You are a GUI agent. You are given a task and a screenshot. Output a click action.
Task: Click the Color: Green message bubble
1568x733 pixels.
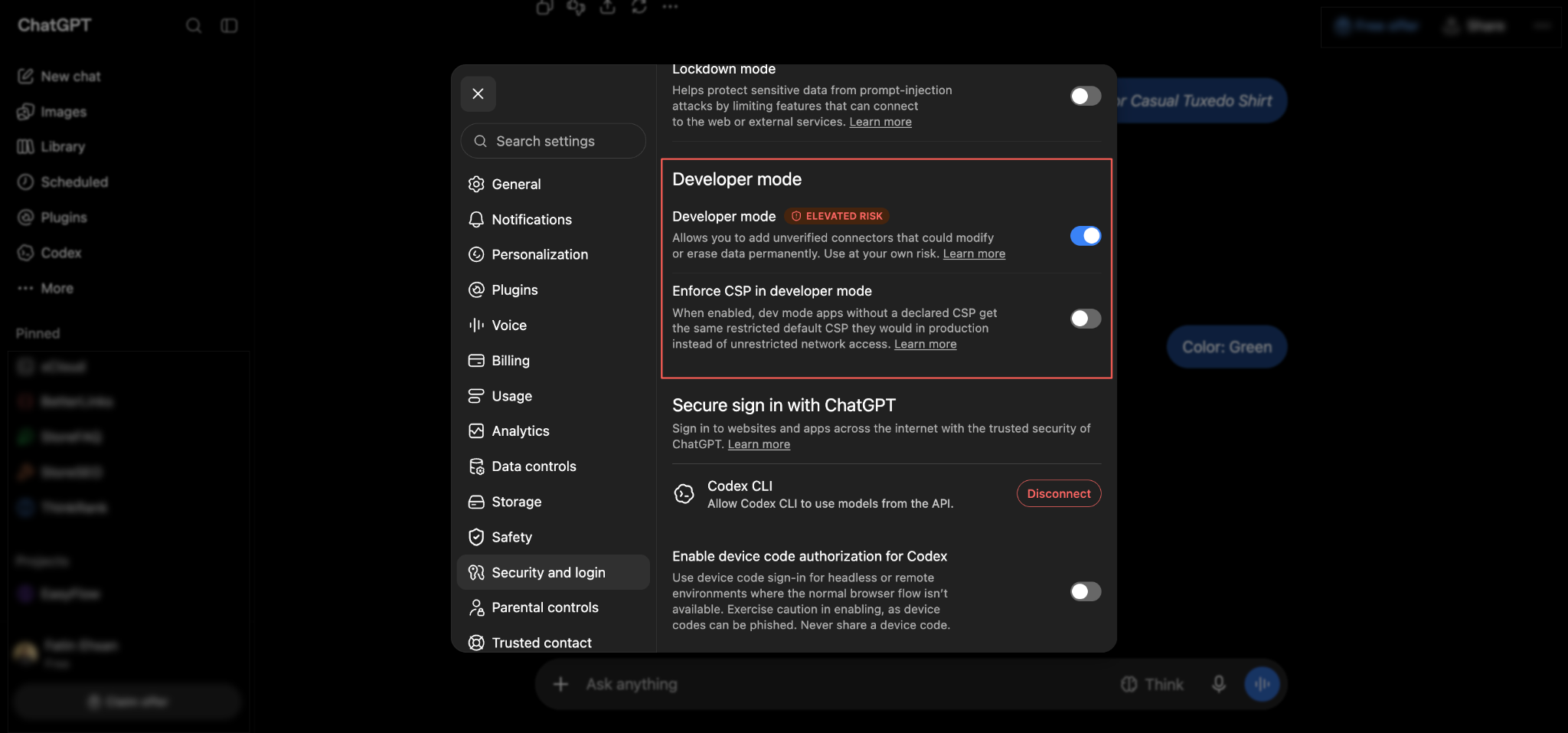(x=1227, y=347)
